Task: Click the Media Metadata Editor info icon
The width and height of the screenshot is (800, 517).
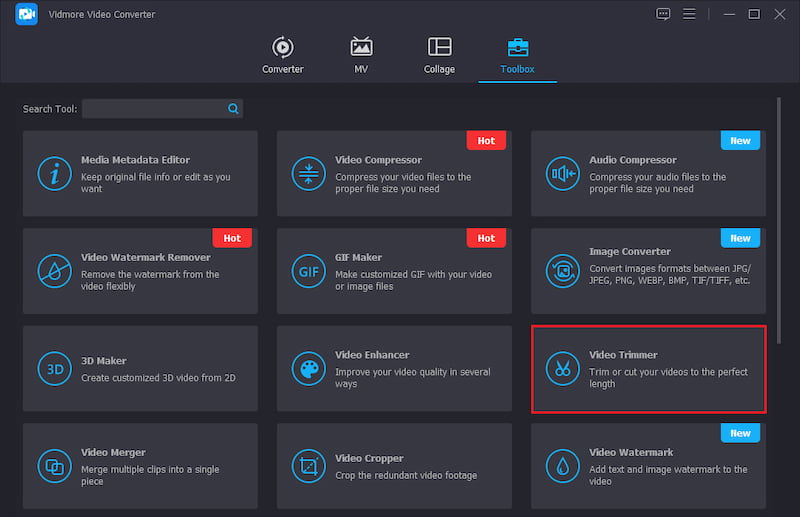Action: pyautogui.click(x=54, y=173)
